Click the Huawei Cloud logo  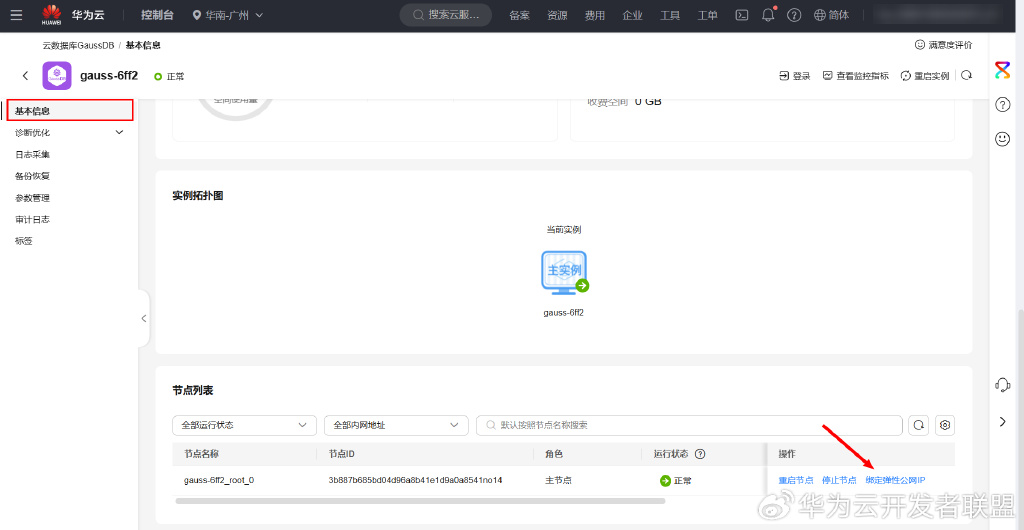click(52, 15)
